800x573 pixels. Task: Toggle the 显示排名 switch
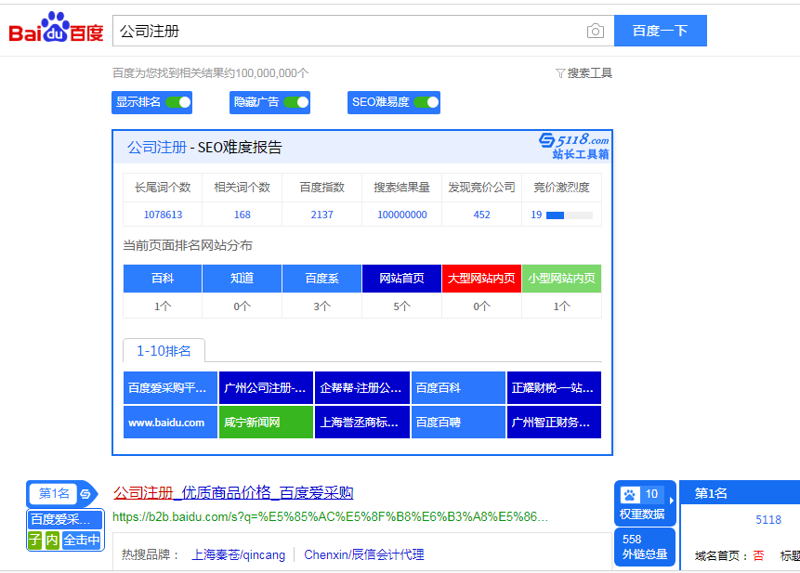coord(178,102)
